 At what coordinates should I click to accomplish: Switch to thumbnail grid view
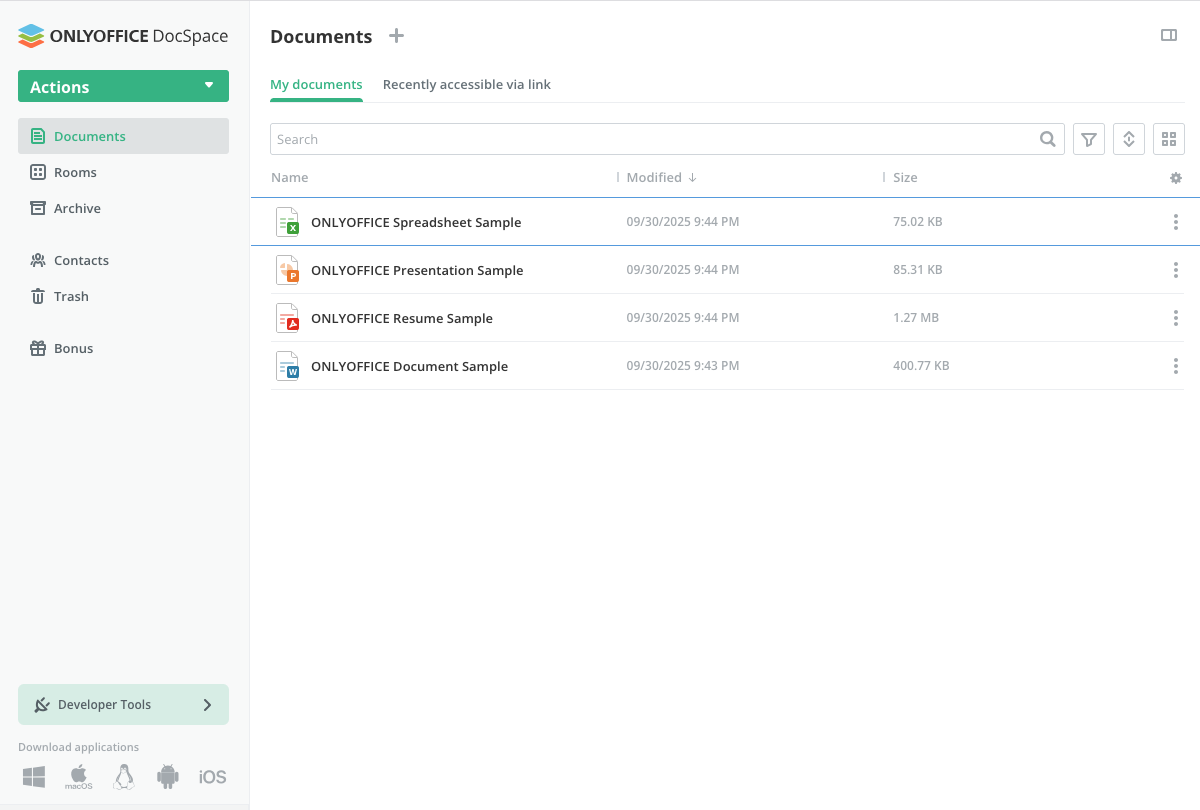tap(1169, 140)
